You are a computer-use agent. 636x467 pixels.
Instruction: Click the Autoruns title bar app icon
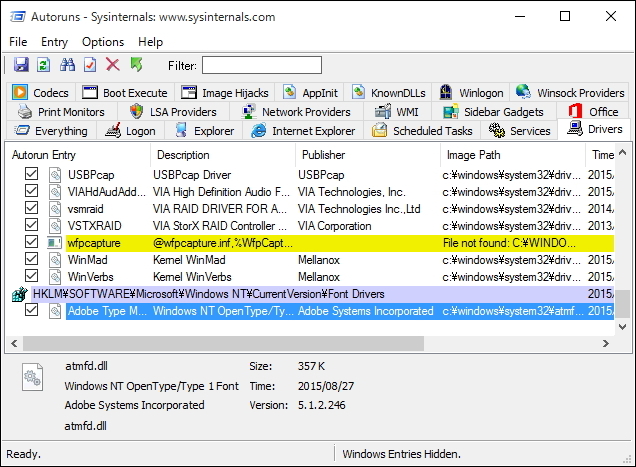tap(17, 17)
